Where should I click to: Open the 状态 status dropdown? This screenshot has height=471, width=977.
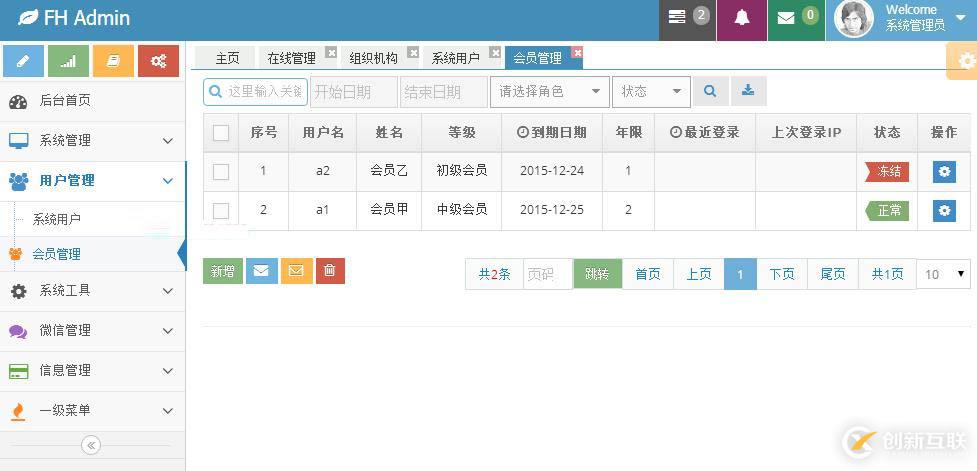tap(651, 92)
